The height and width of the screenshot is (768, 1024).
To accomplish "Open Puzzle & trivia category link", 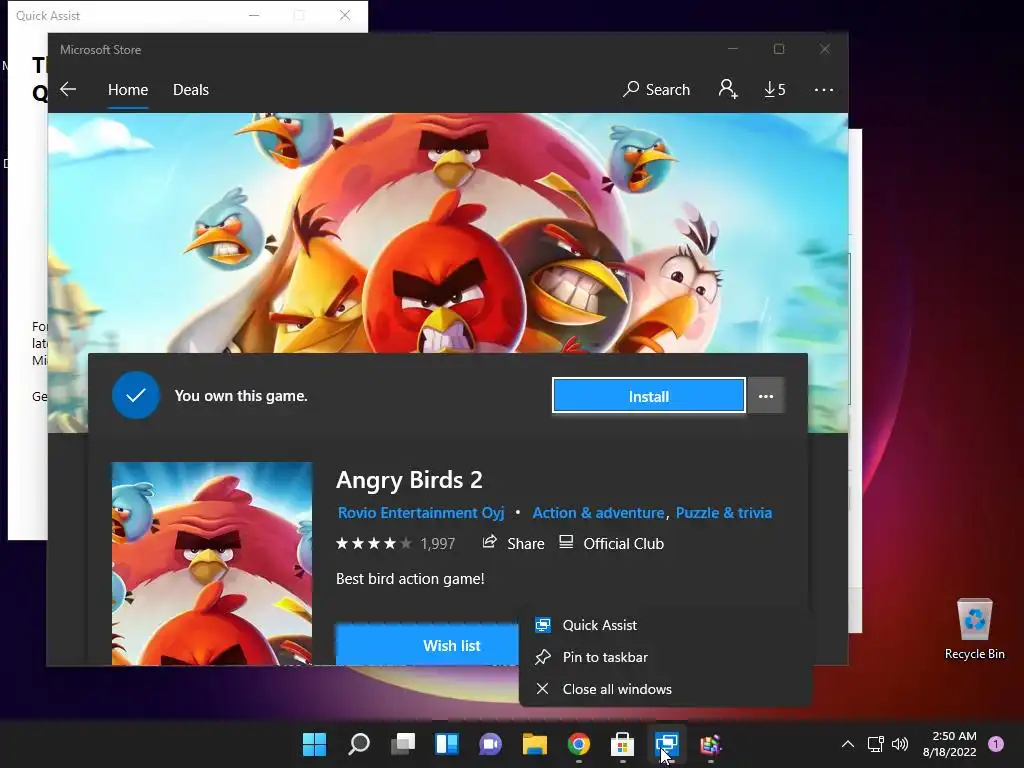I will pyautogui.click(x=724, y=513).
